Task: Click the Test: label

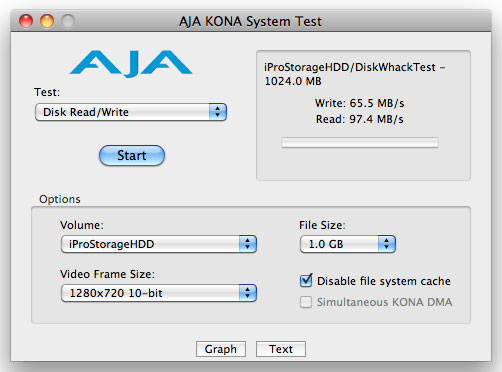Action: (47, 92)
